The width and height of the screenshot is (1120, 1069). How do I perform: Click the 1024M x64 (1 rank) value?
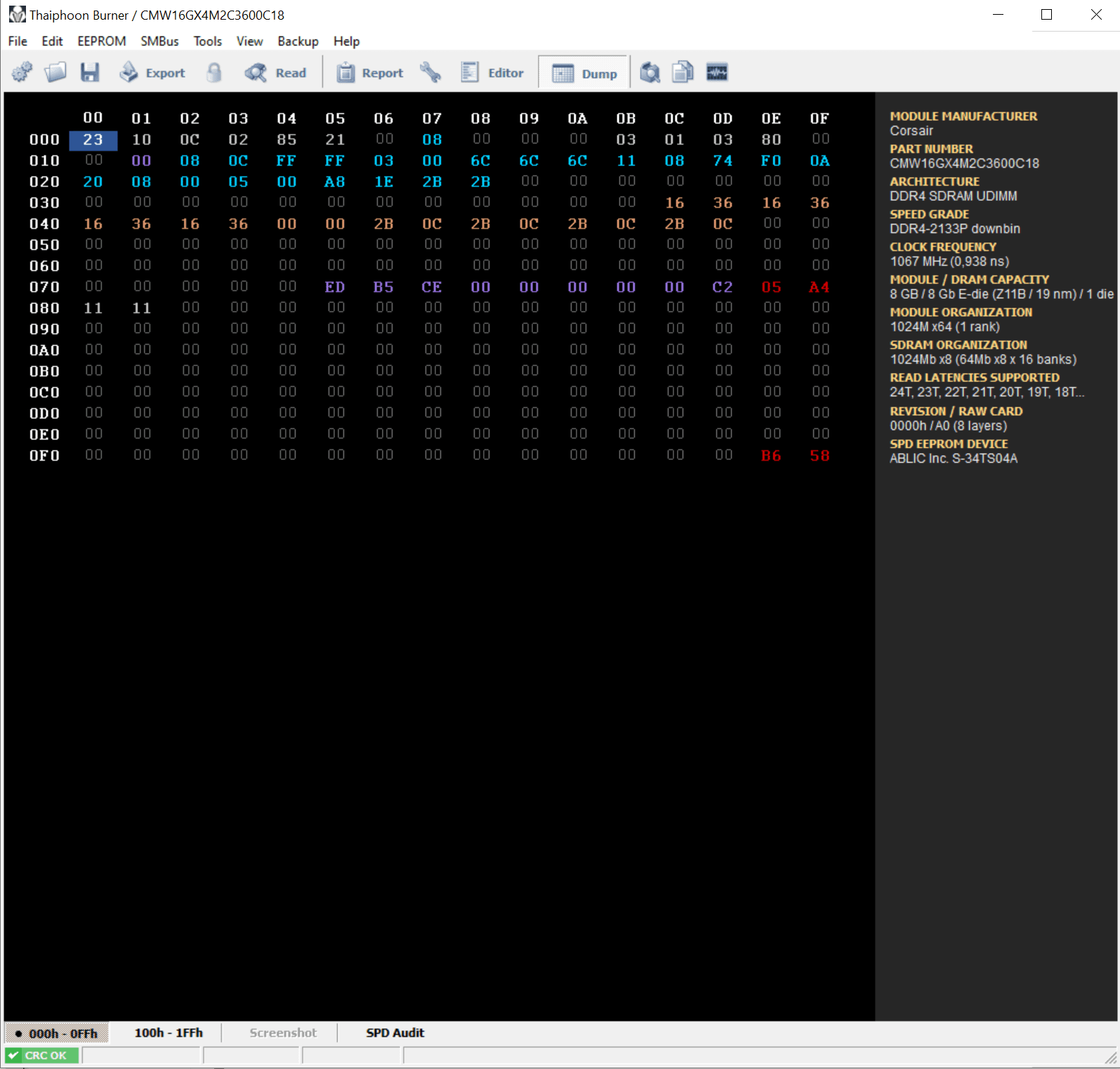(944, 327)
